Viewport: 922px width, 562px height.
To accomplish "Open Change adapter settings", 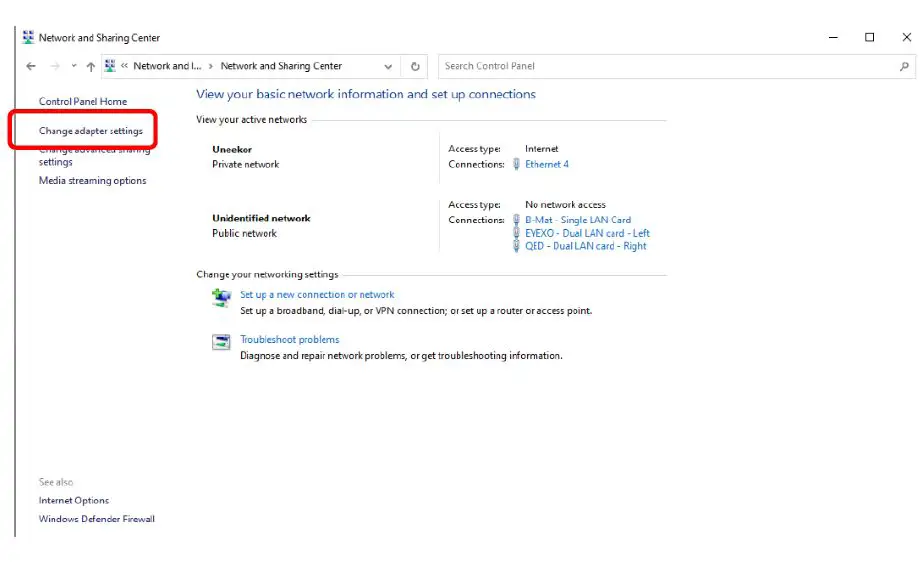I will (x=91, y=131).
